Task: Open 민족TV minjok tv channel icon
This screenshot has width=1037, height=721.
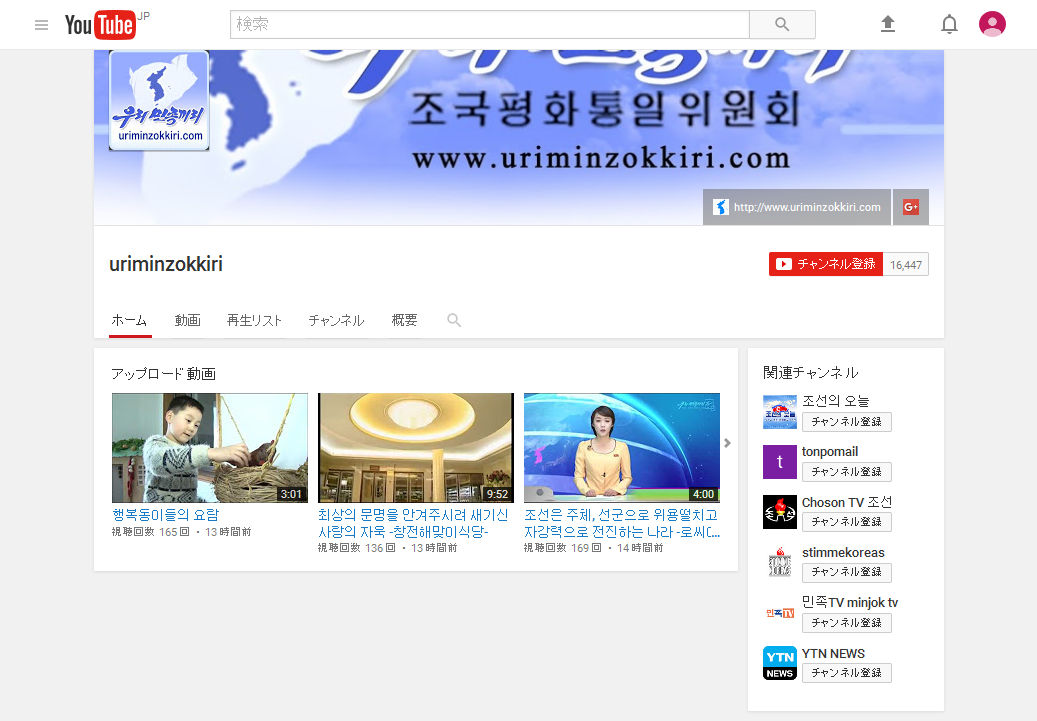Action: (780, 613)
